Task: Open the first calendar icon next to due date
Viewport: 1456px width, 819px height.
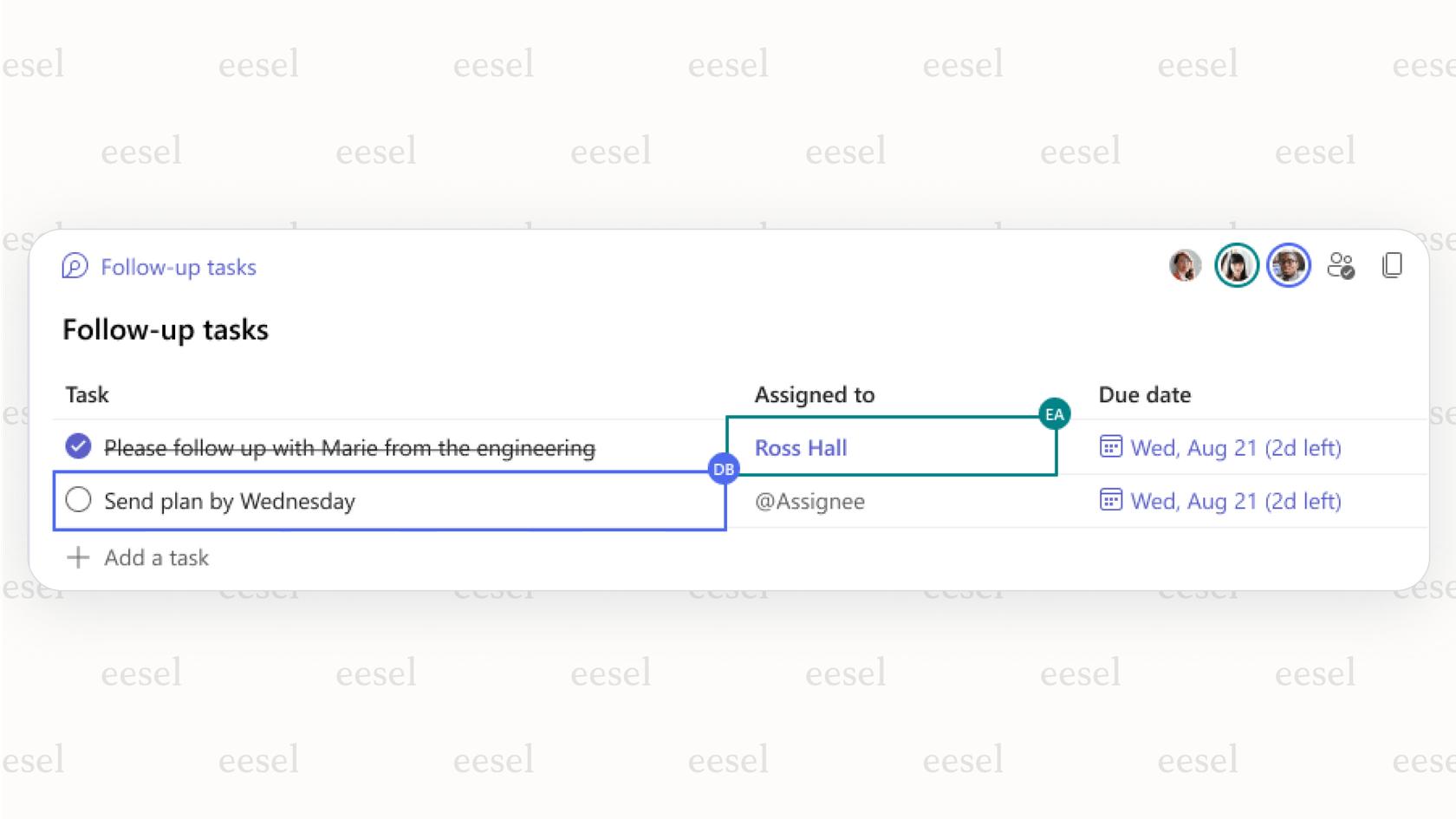Action: [1110, 446]
